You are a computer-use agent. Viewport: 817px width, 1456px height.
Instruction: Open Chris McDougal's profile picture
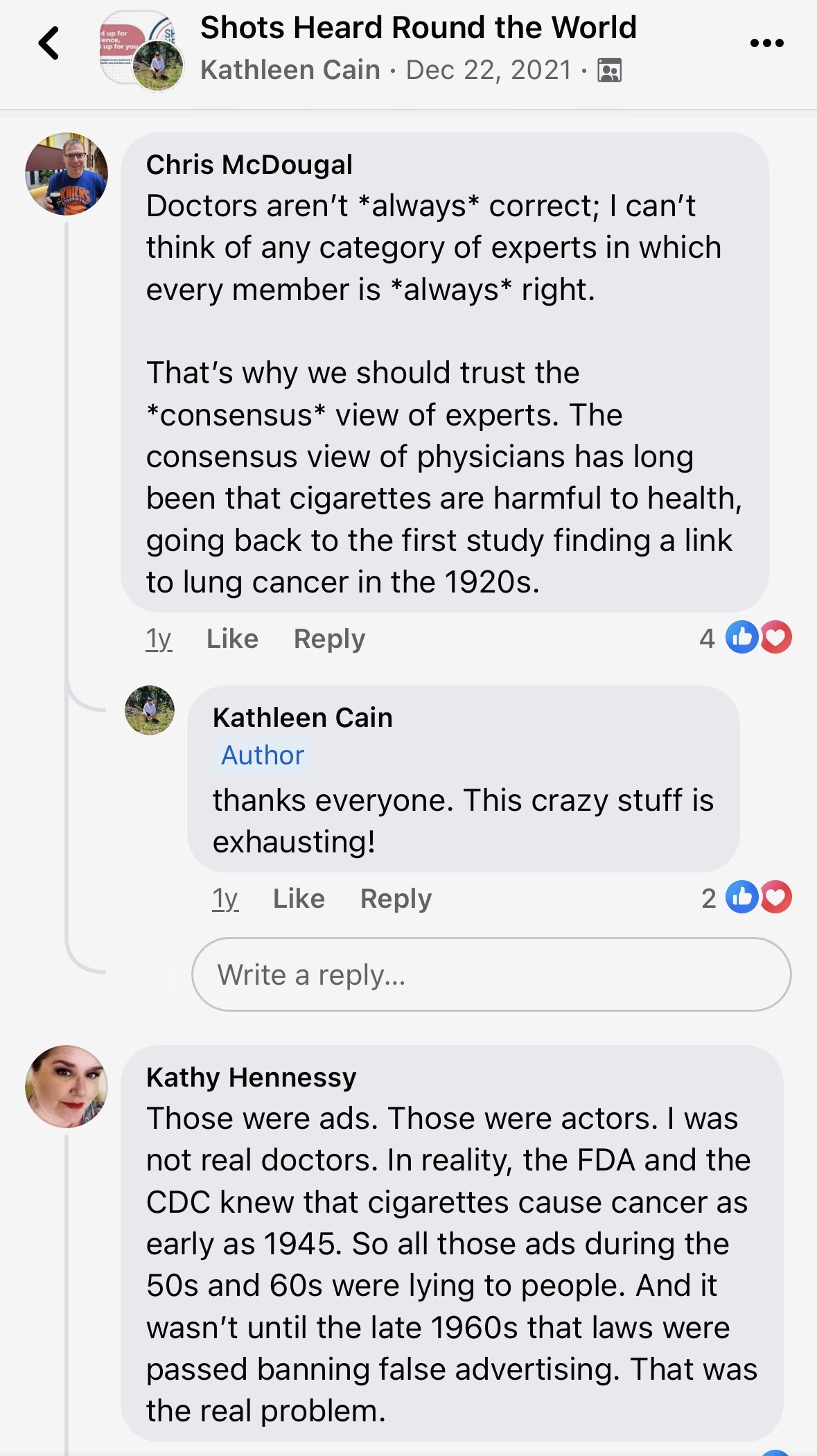(67, 174)
